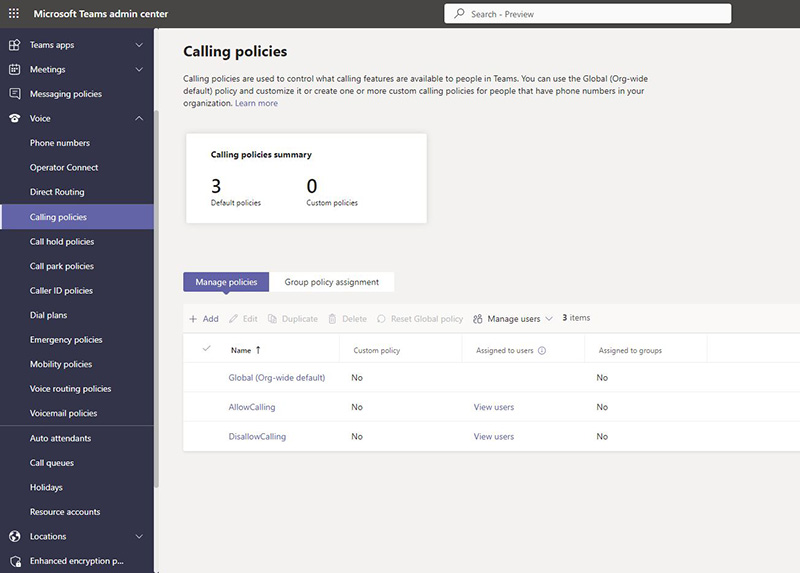
Task: View users for DisallowCalling policy
Action: point(493,437)
